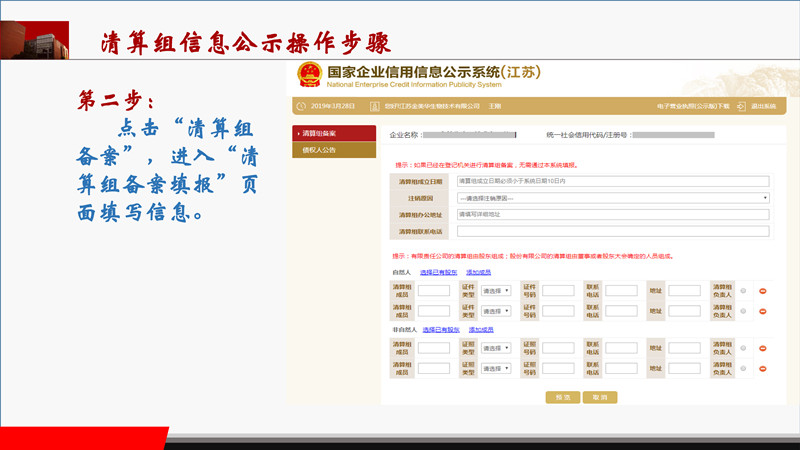The width and height of the screenshot is (800, 450).
Task: Remove the second natural person member row
Action: click(x=763, y=311)
